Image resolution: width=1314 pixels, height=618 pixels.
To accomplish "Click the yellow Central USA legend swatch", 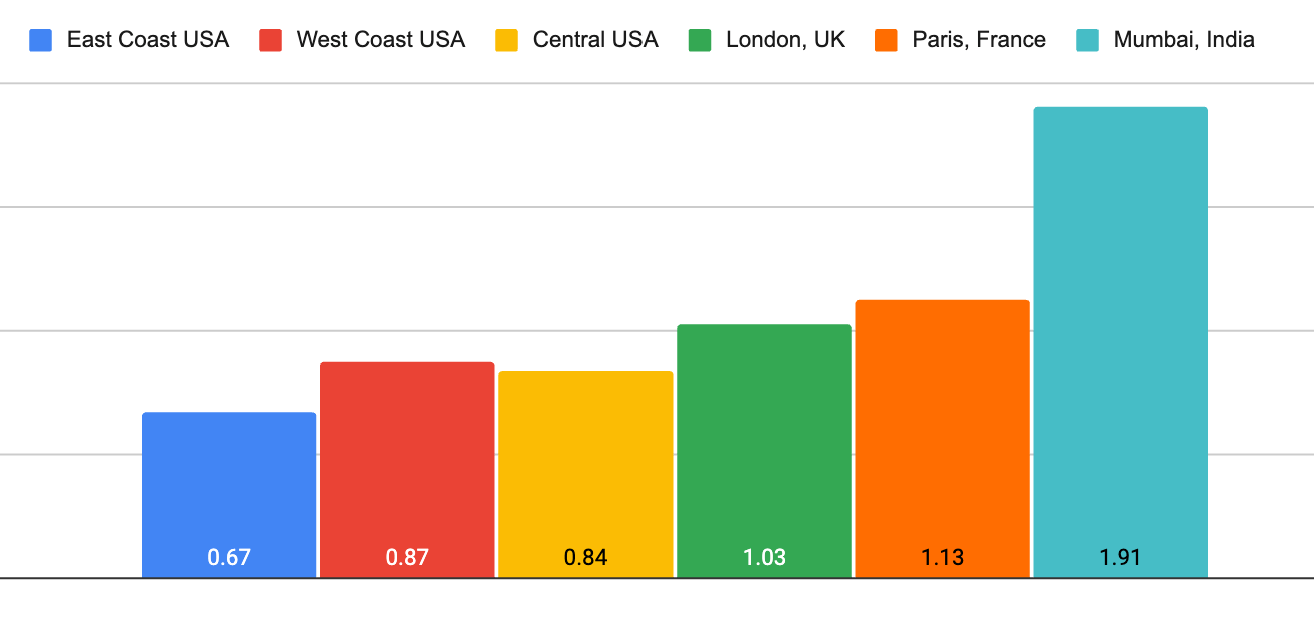I will 507,41.
